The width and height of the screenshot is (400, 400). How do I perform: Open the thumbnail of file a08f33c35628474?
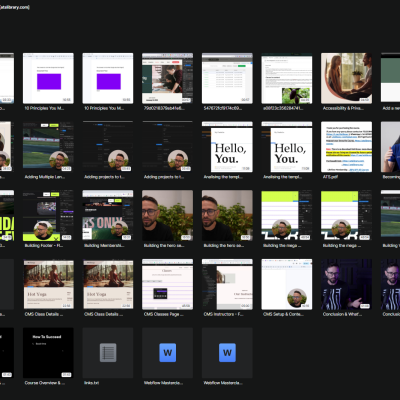tap(287, 78)
